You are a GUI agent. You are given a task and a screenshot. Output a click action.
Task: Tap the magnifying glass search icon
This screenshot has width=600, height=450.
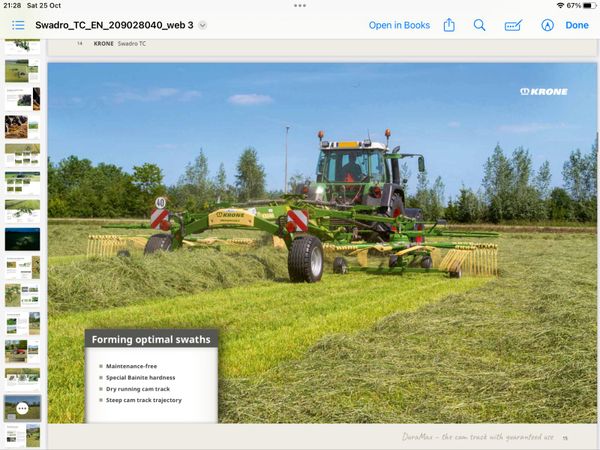point(479,25)
